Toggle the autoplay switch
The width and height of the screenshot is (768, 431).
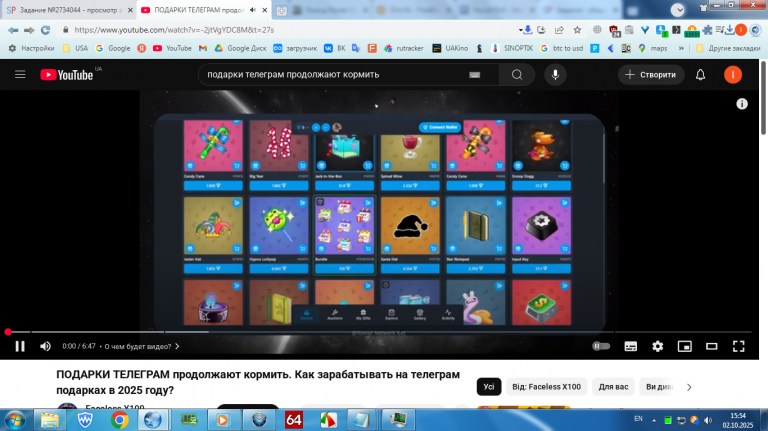[601, 346]
